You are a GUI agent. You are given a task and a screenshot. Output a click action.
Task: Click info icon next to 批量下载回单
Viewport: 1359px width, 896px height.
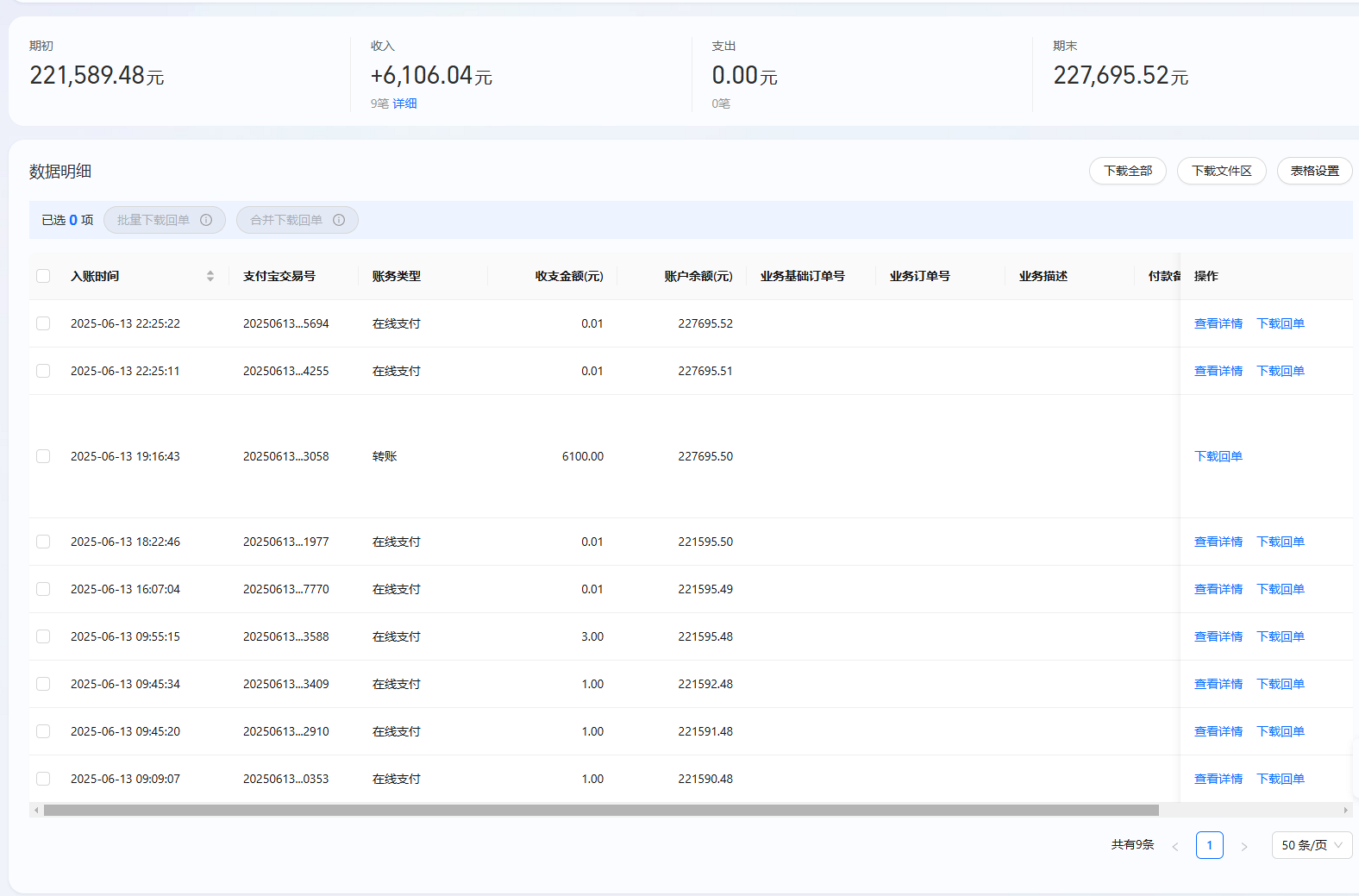coord(206,220)
